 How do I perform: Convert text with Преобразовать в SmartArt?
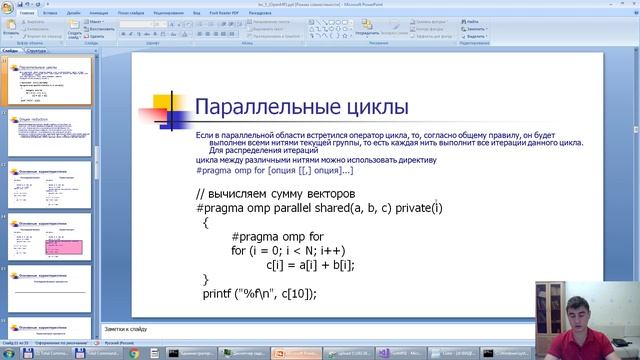(274, 36)
